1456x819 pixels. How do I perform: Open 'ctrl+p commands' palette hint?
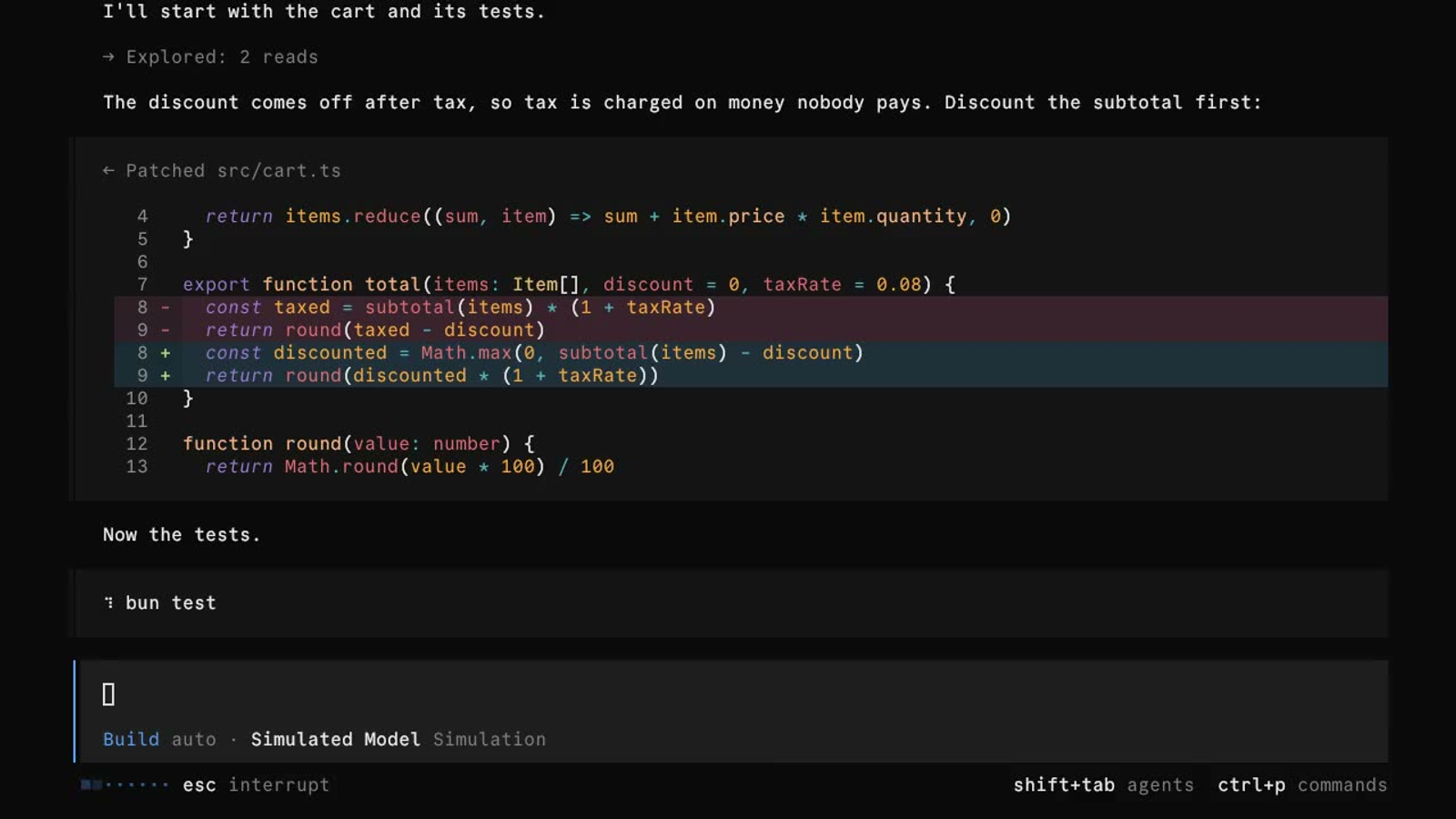tap(1302, 784)
